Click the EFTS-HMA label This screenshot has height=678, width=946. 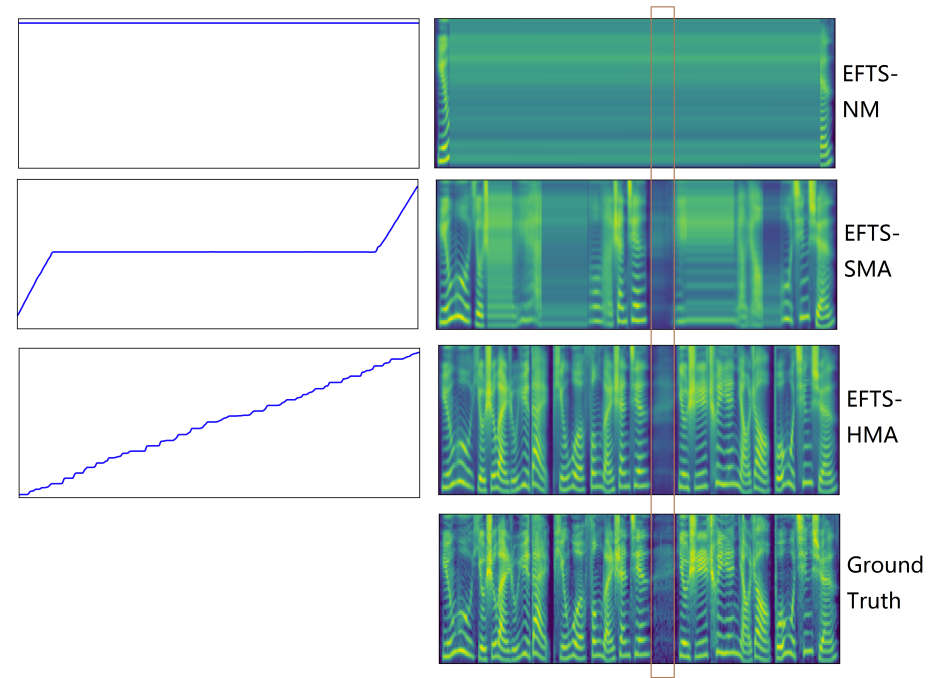[x=874, y=417]
